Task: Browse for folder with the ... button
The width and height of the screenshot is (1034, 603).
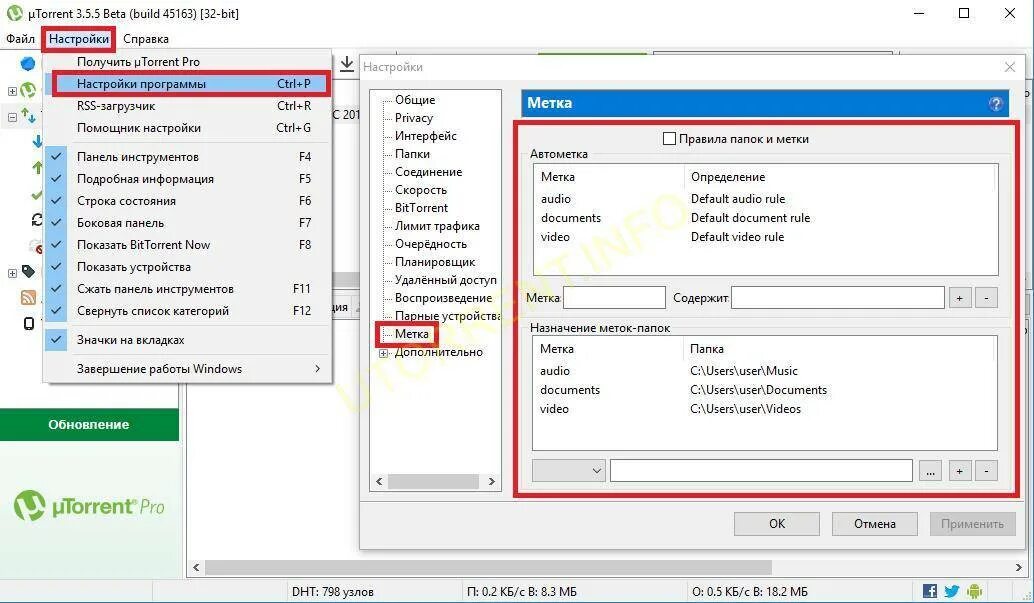Action: click(930, 470)
